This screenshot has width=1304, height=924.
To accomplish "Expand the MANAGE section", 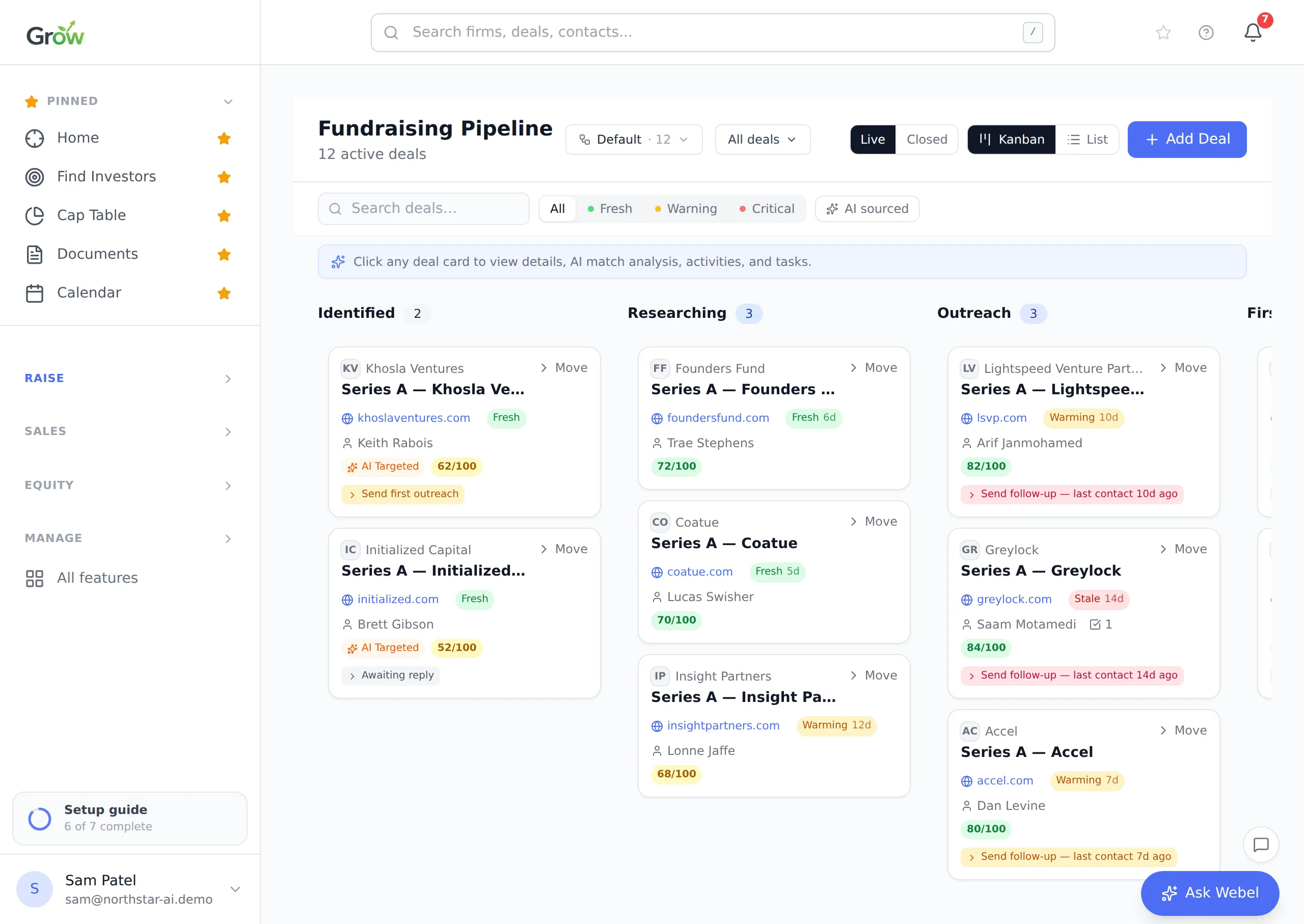I will (129, 538).
